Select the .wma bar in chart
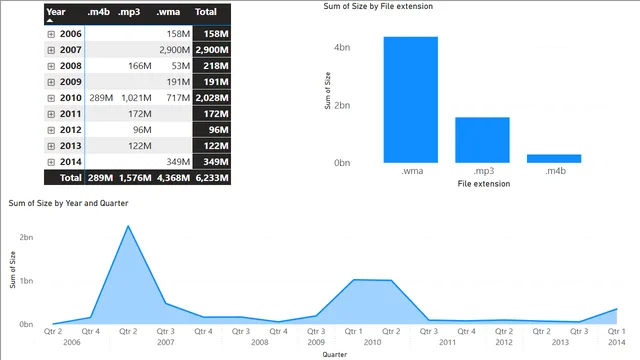The width and height of the screenshot is (640, 360). (x=411, y=100)
